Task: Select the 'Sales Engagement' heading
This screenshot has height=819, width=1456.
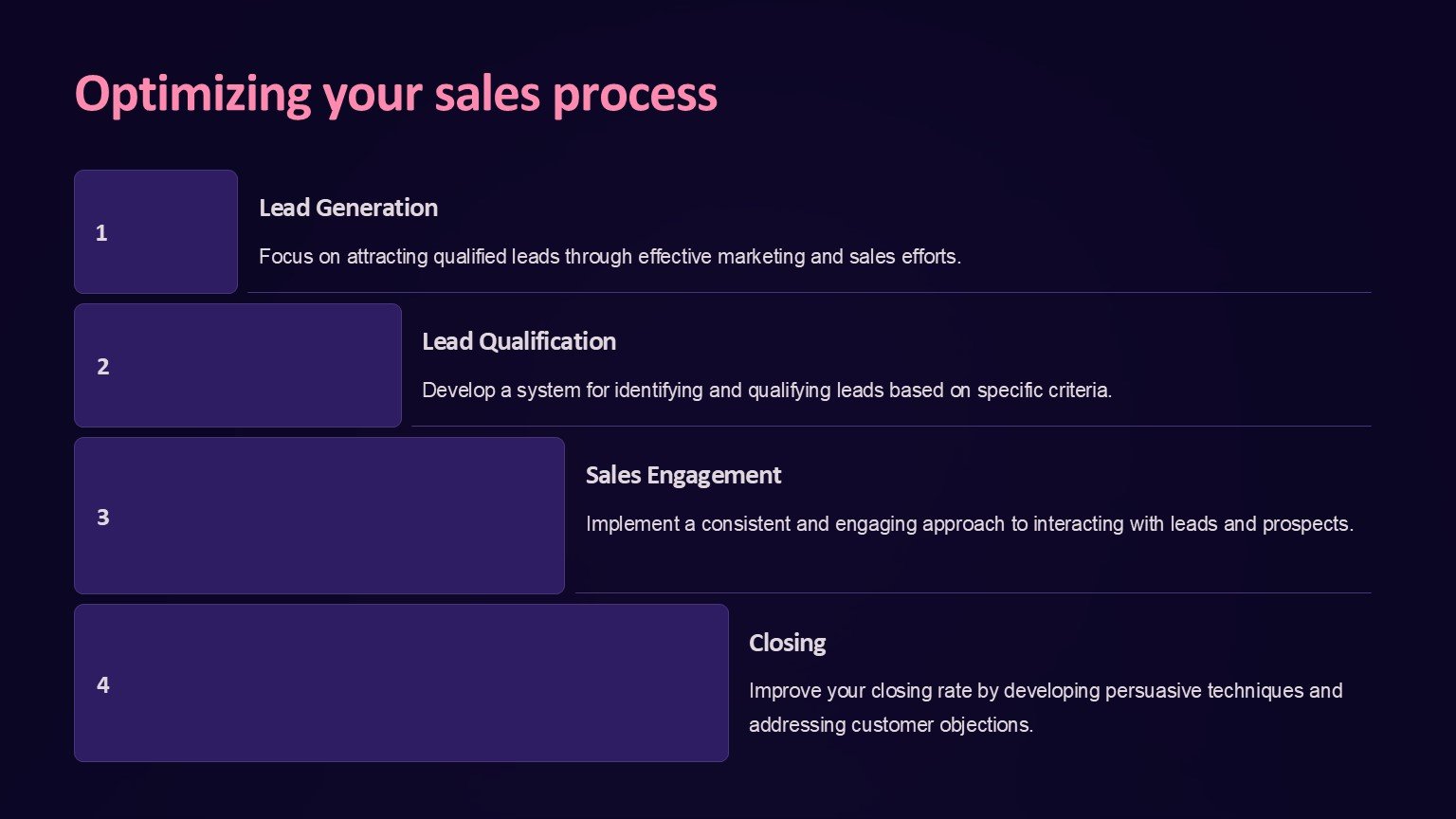Action: coord(682,475)
